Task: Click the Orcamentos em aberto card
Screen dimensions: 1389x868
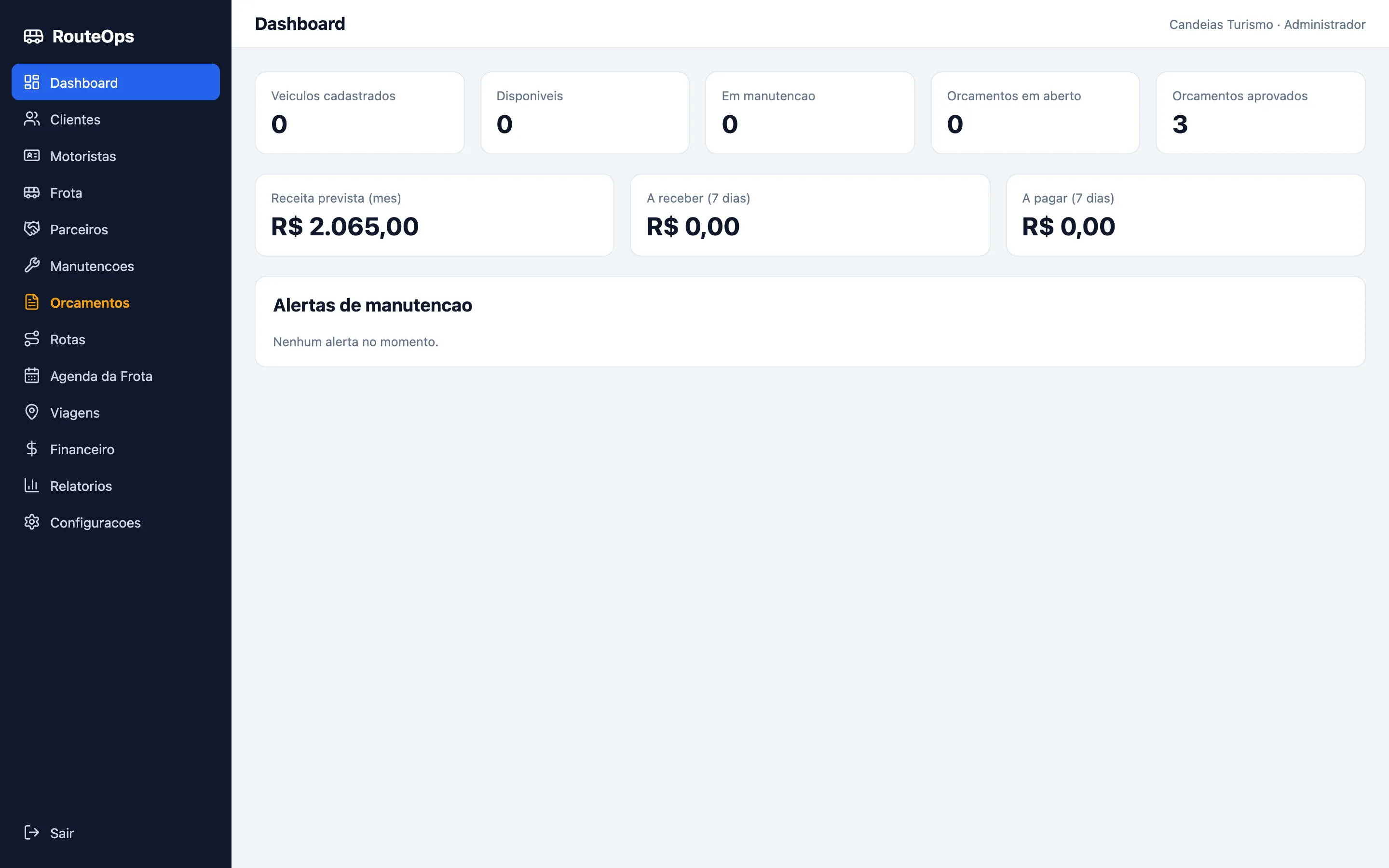Action: click(x=1035, y=112)
